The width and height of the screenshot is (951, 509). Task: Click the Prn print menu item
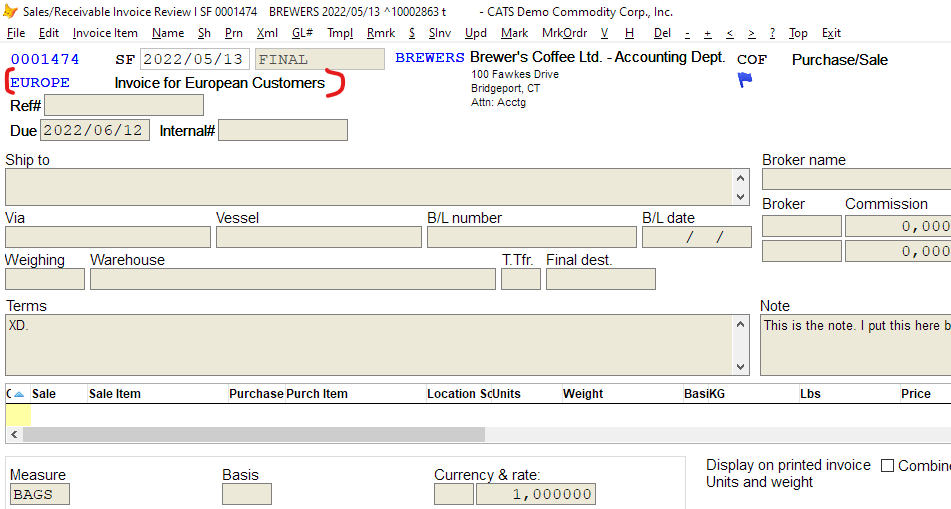point(234,33)
